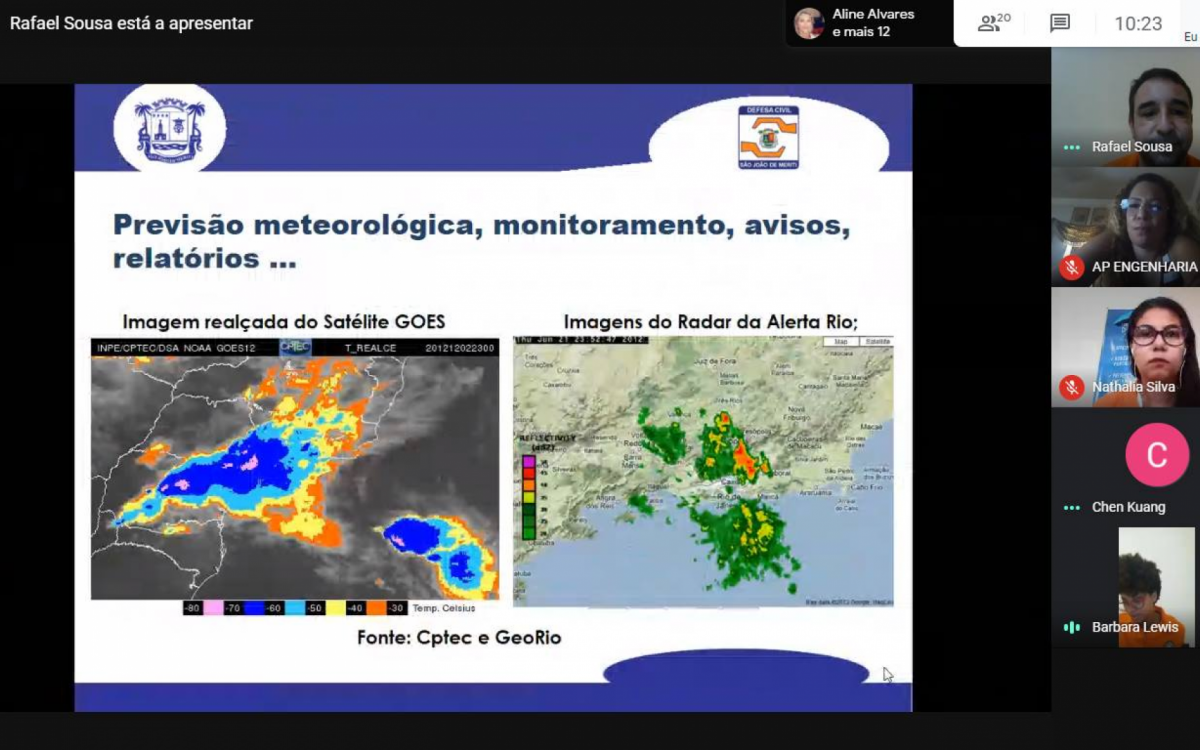Expand the 'Aline Alvares e mais 12' participant strip
Screen dimensions: 1200x750
coord(872,23)
